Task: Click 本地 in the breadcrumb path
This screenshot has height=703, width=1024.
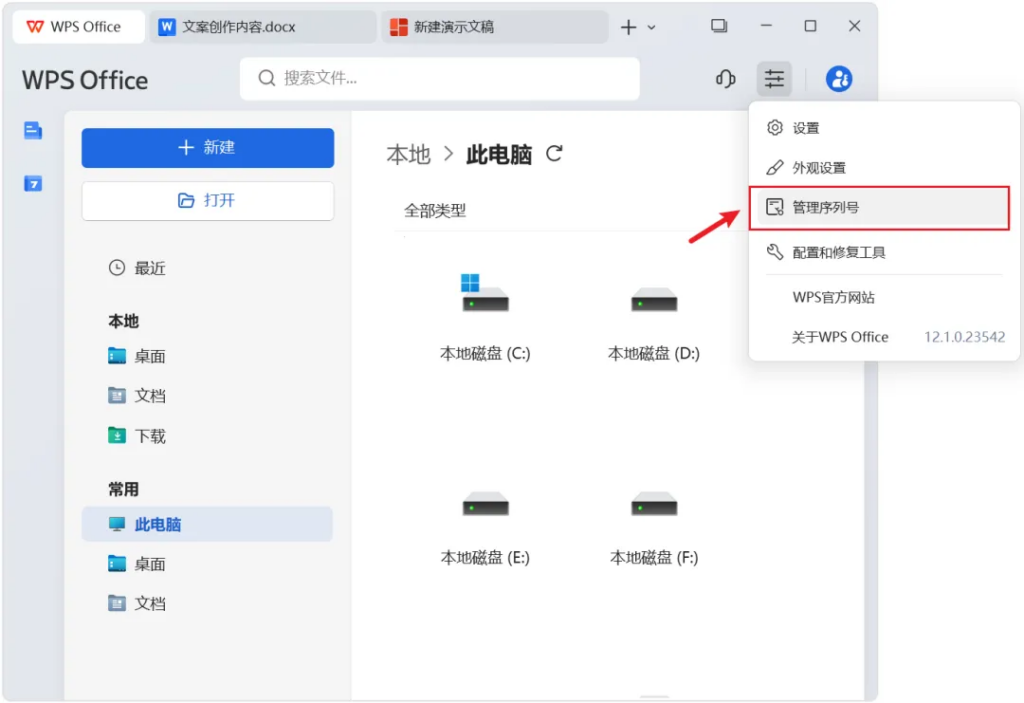Action: [408, 155]
